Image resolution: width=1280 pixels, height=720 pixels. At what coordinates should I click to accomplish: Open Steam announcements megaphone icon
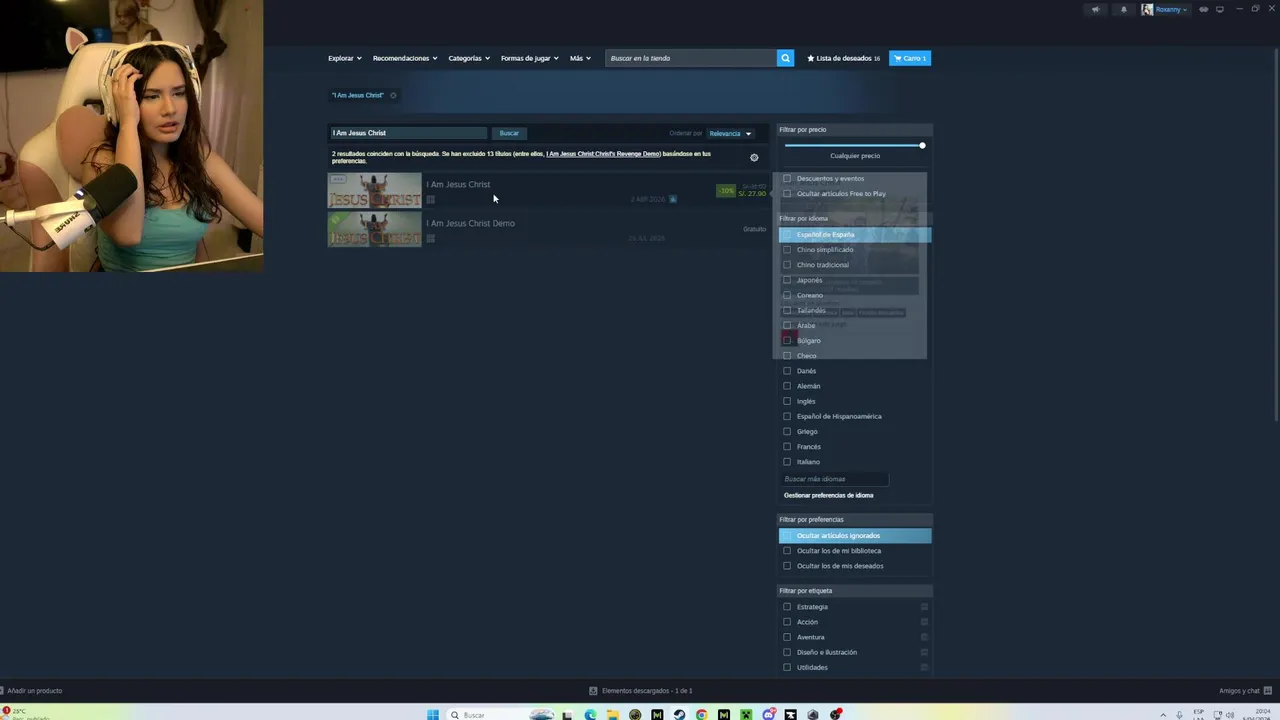click(x=1096, y=9)
